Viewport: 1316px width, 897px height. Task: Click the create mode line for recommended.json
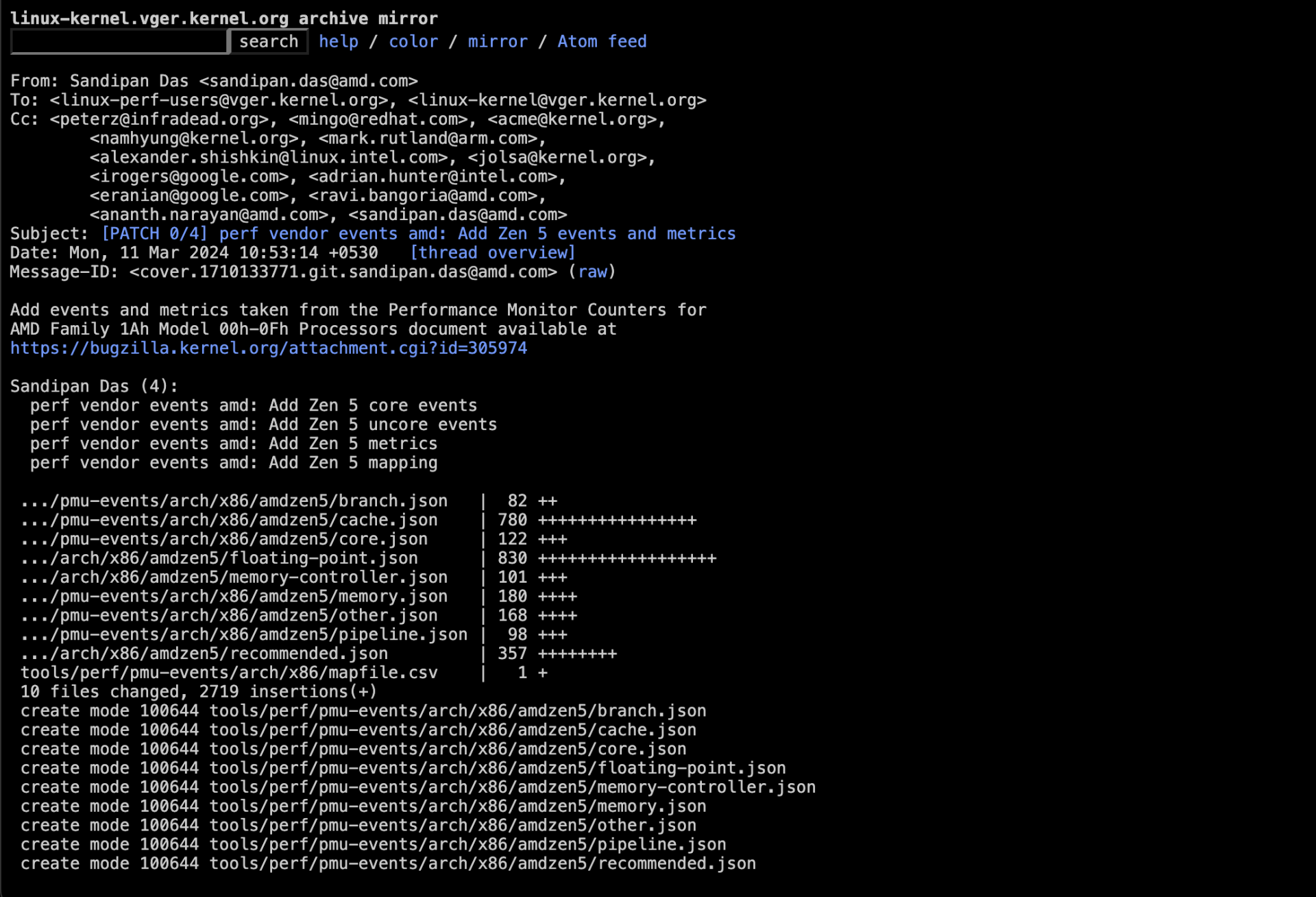click(388, 864)
